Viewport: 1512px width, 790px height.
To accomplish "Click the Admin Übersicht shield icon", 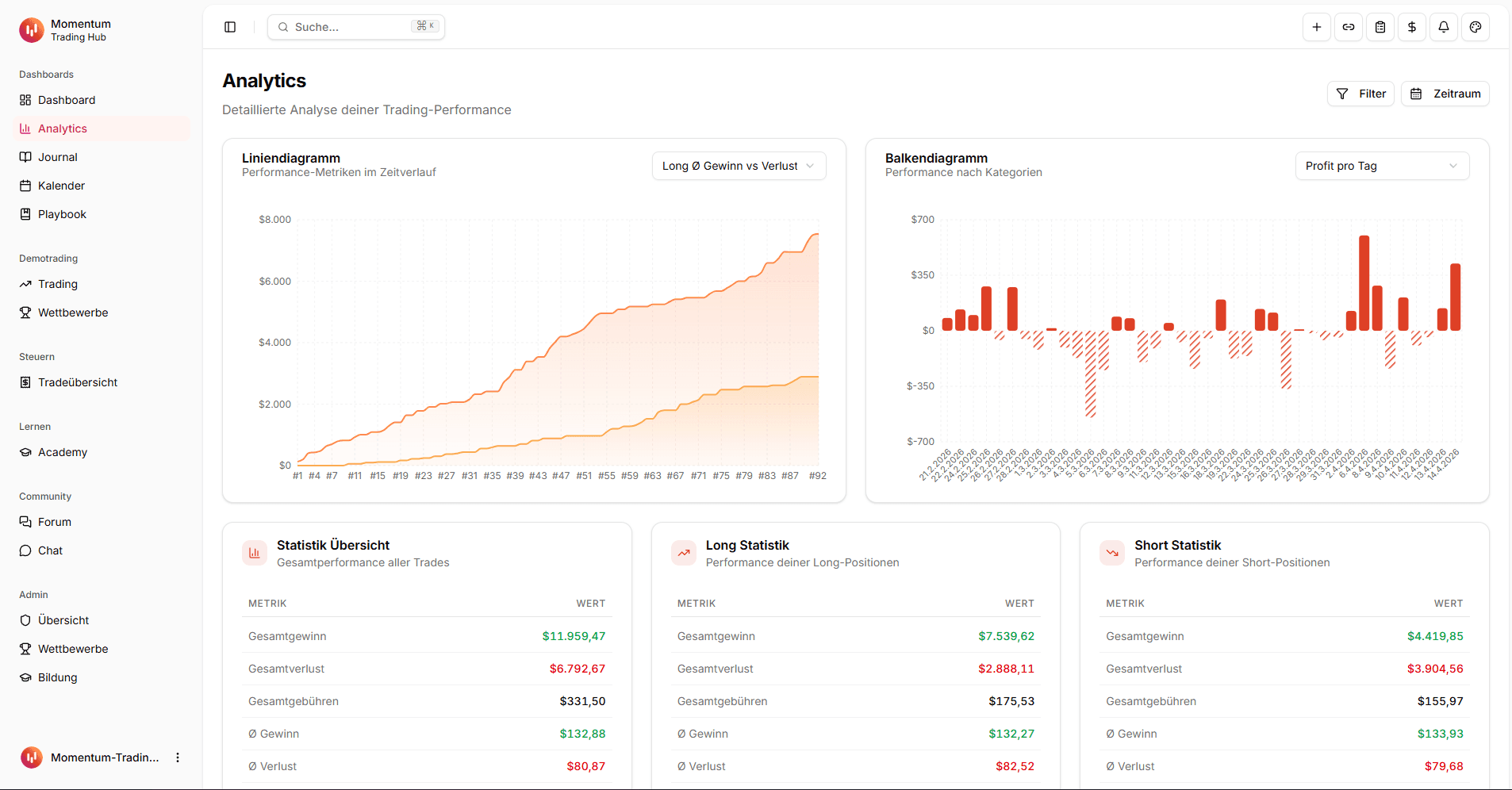I will point(25,620).
